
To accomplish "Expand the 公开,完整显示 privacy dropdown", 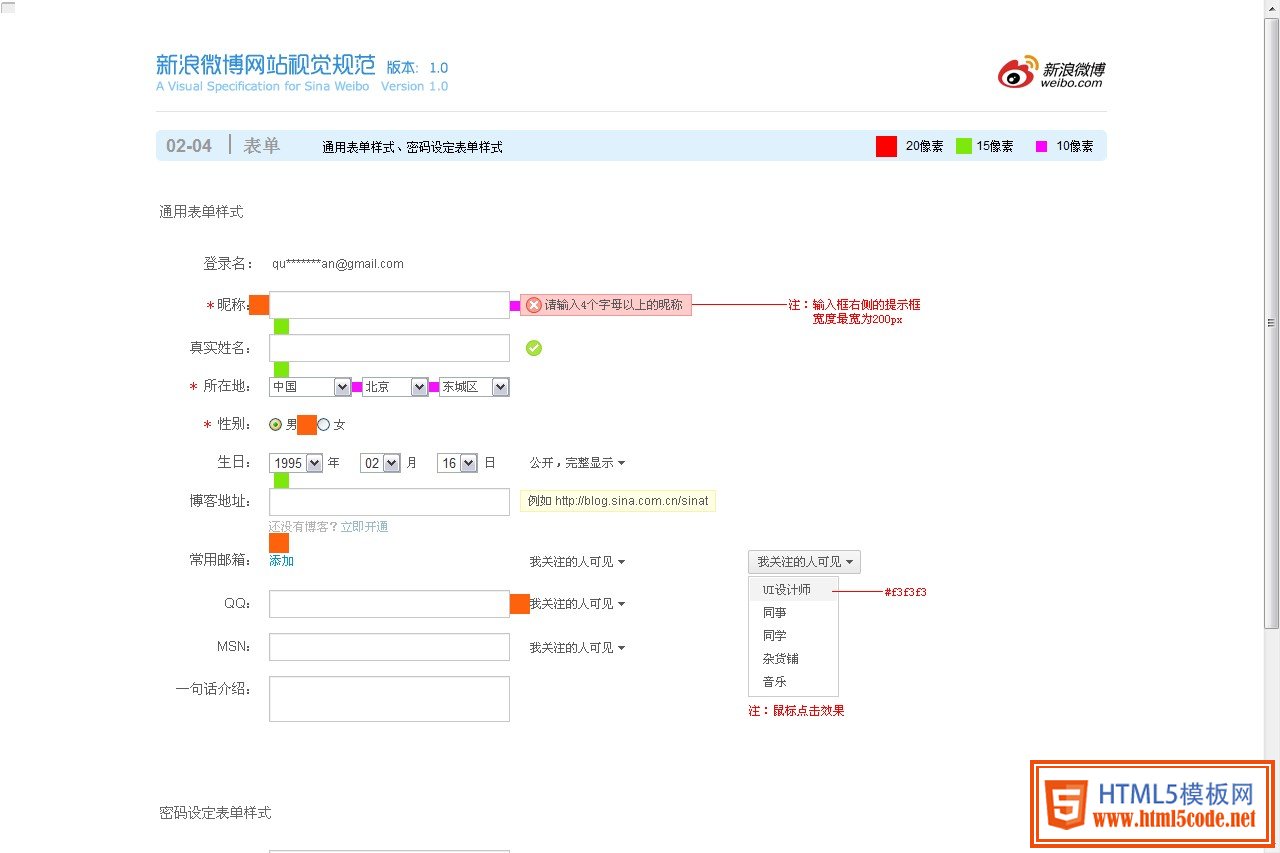I will pyautogui.click(x=577, y=463).
